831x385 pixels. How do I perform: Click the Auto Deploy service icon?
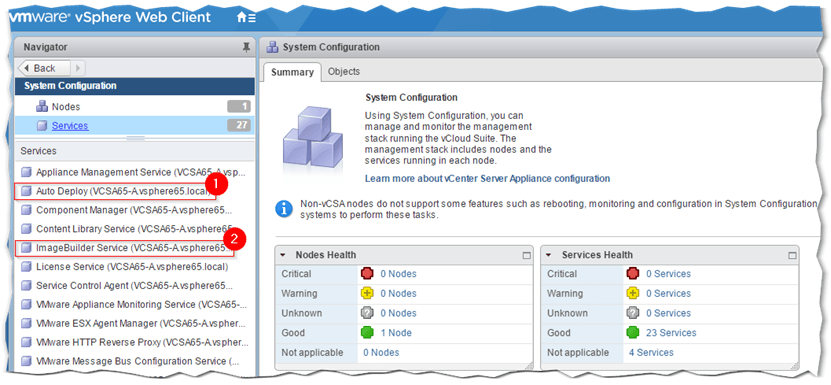26,191
